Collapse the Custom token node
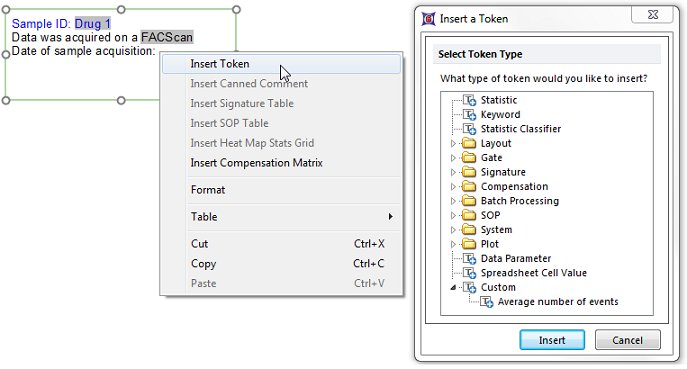 [x=453, y=288]
